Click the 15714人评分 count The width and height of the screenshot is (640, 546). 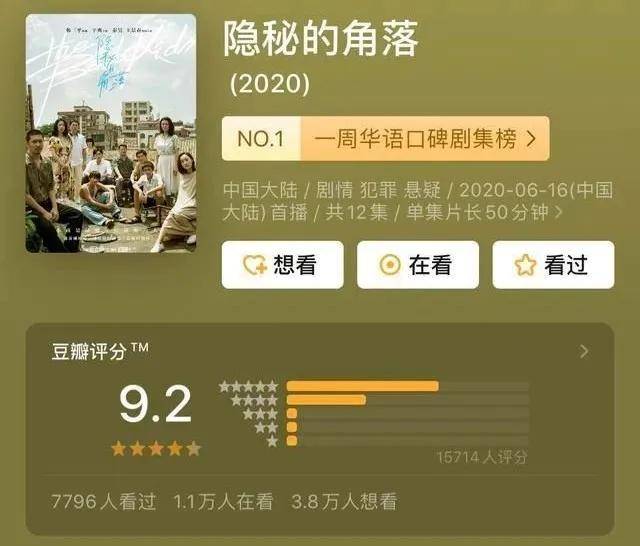[482, 457]
